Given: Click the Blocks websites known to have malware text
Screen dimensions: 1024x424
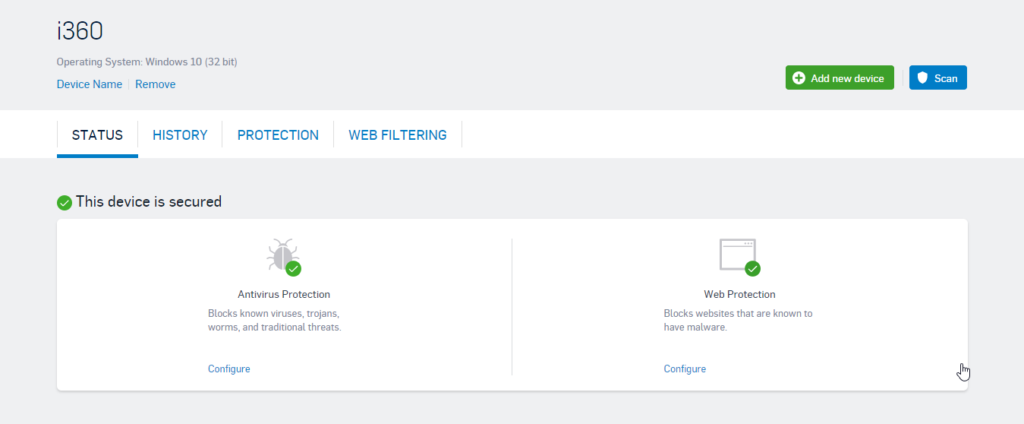Looking at the screenshot, I should point(738,320).
